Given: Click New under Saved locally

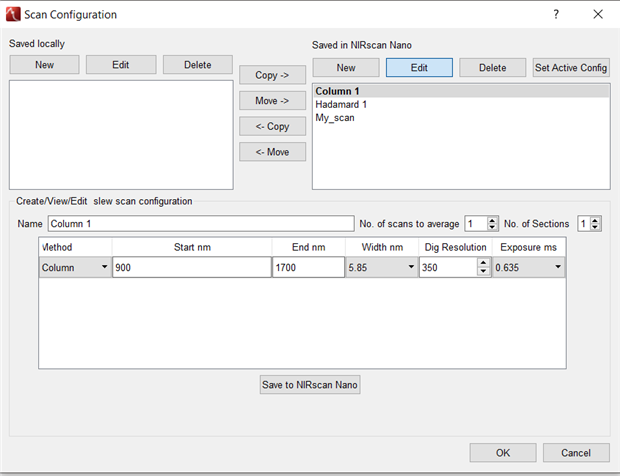Looking at the screenshot, I should [44, 65].
